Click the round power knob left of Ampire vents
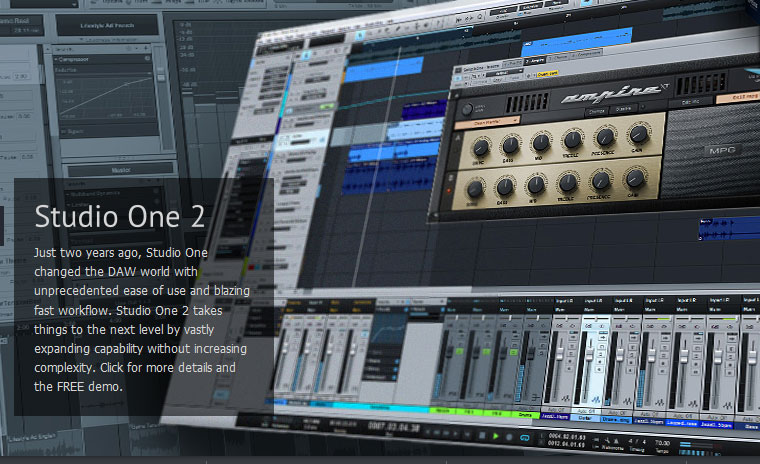 467,110
